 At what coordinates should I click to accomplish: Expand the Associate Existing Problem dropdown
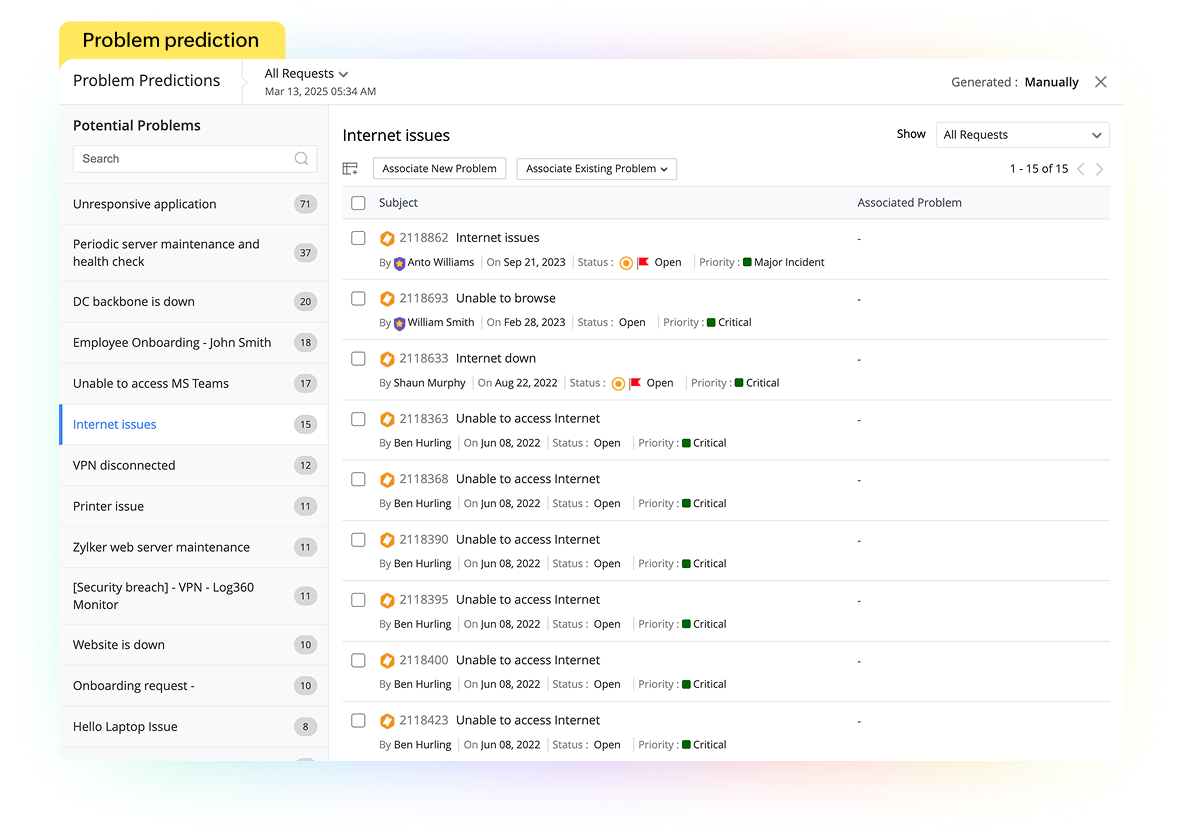596,168
